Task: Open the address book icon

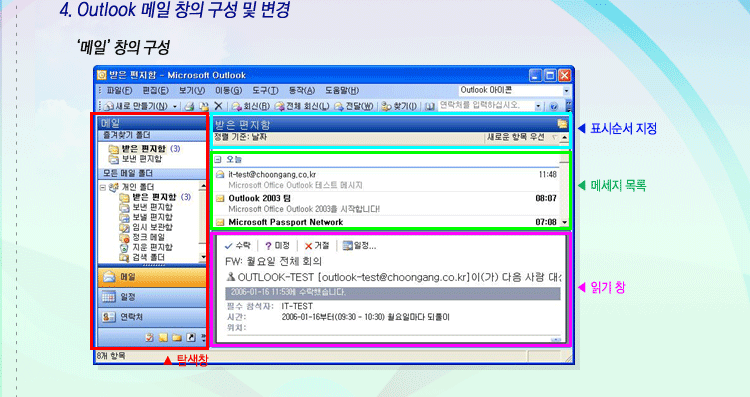Action: tap(430, 106)
